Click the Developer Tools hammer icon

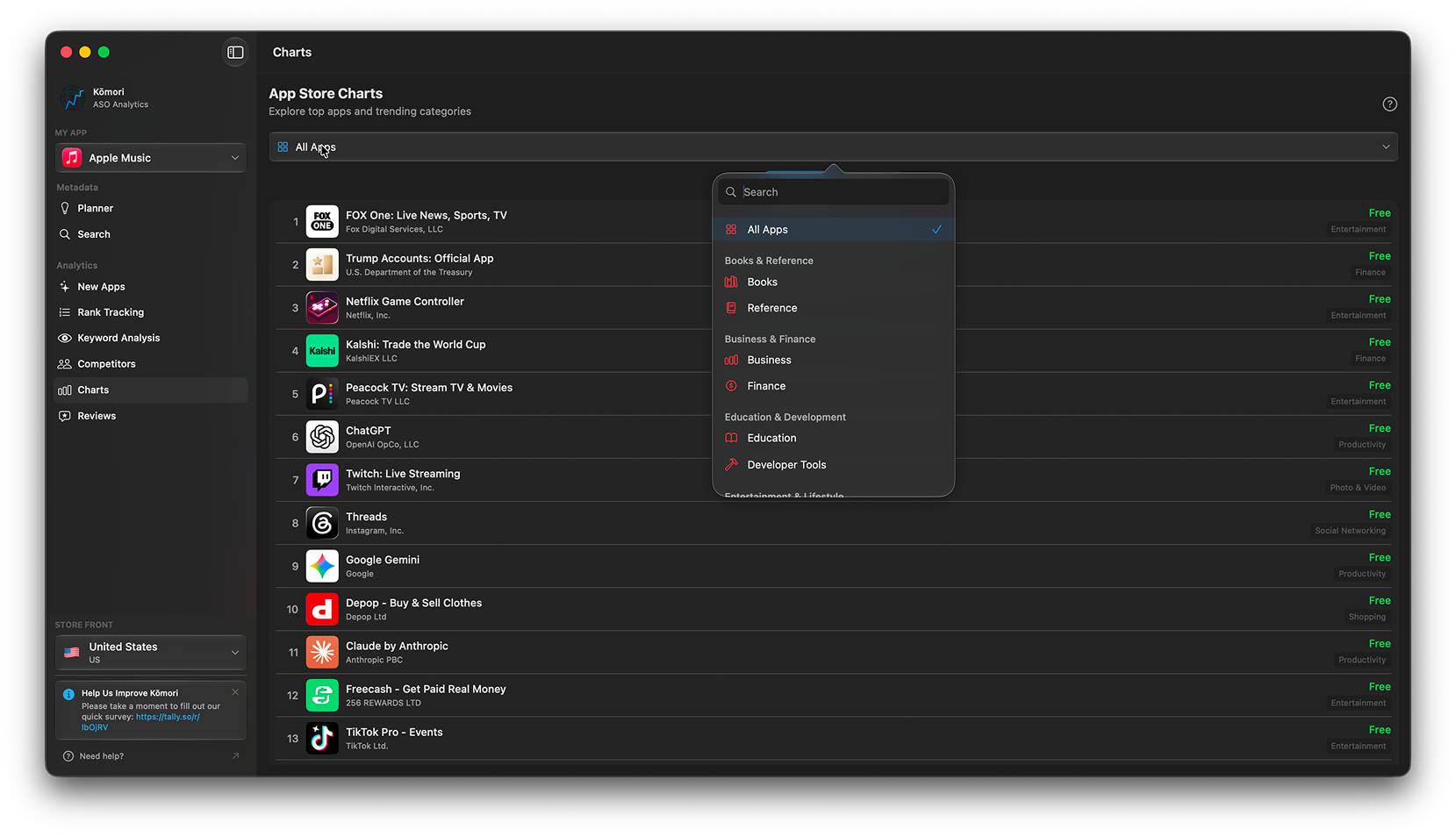[x=731, y=465]
